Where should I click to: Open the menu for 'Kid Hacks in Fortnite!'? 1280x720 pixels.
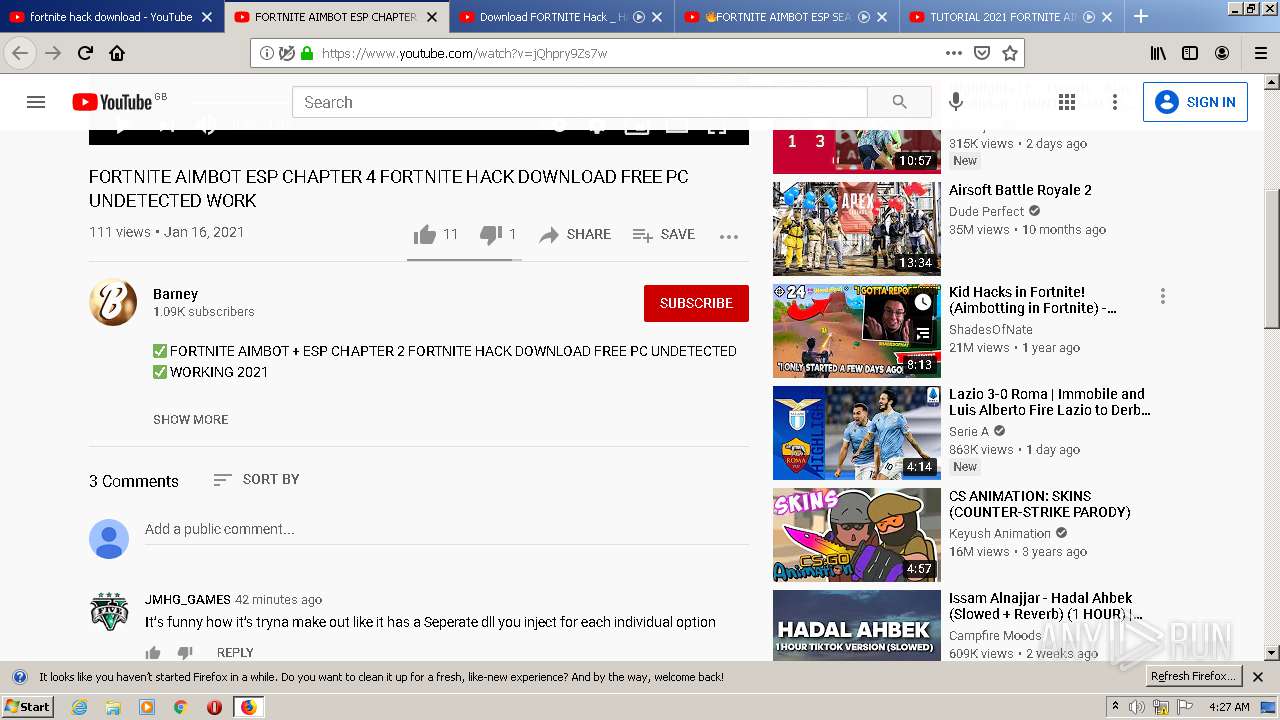pyautogui.click(x=1162, y=296)
